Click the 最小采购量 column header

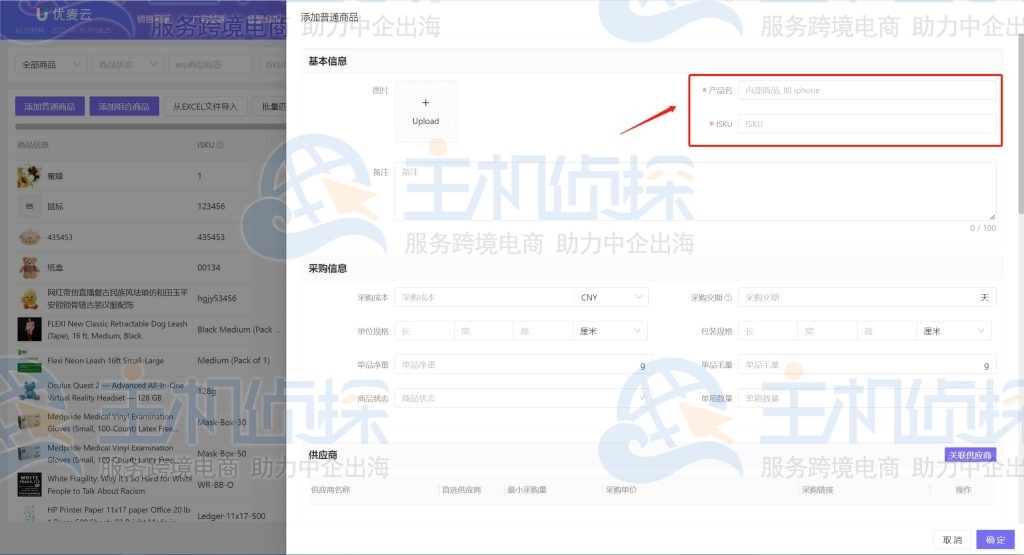coord(527,490)
